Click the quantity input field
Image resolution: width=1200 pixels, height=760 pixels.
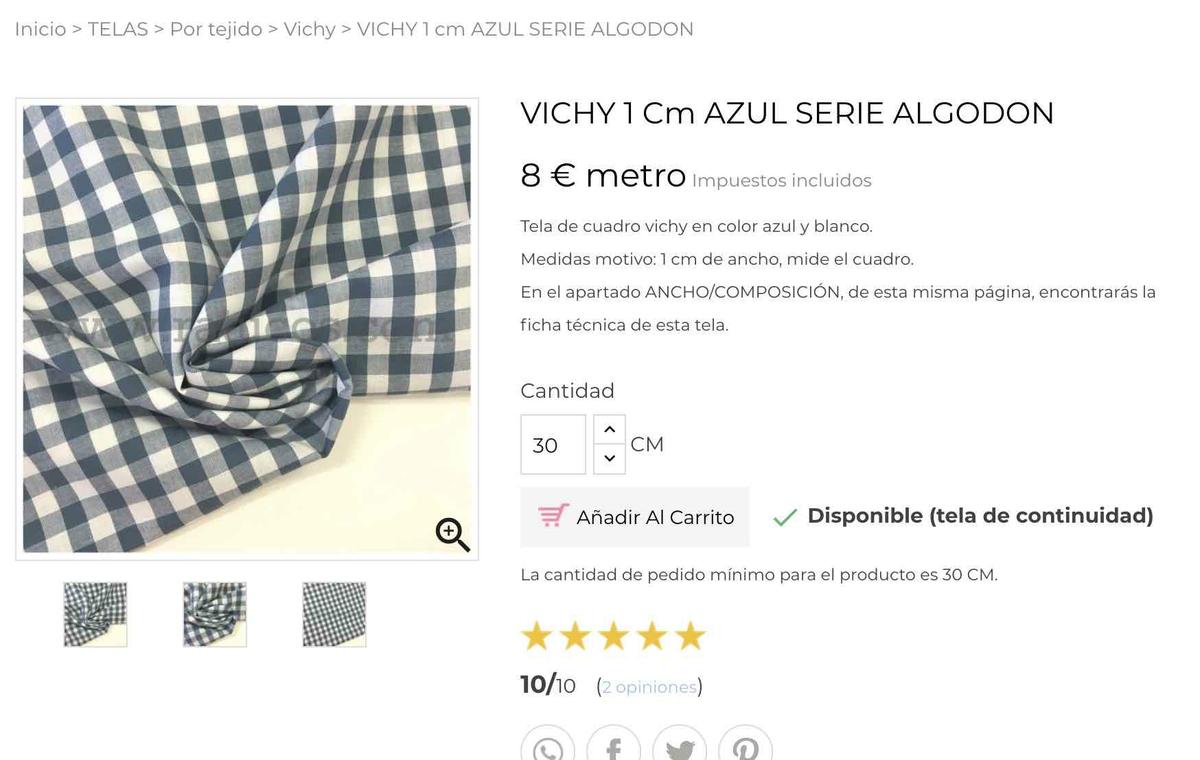point(553,445)
